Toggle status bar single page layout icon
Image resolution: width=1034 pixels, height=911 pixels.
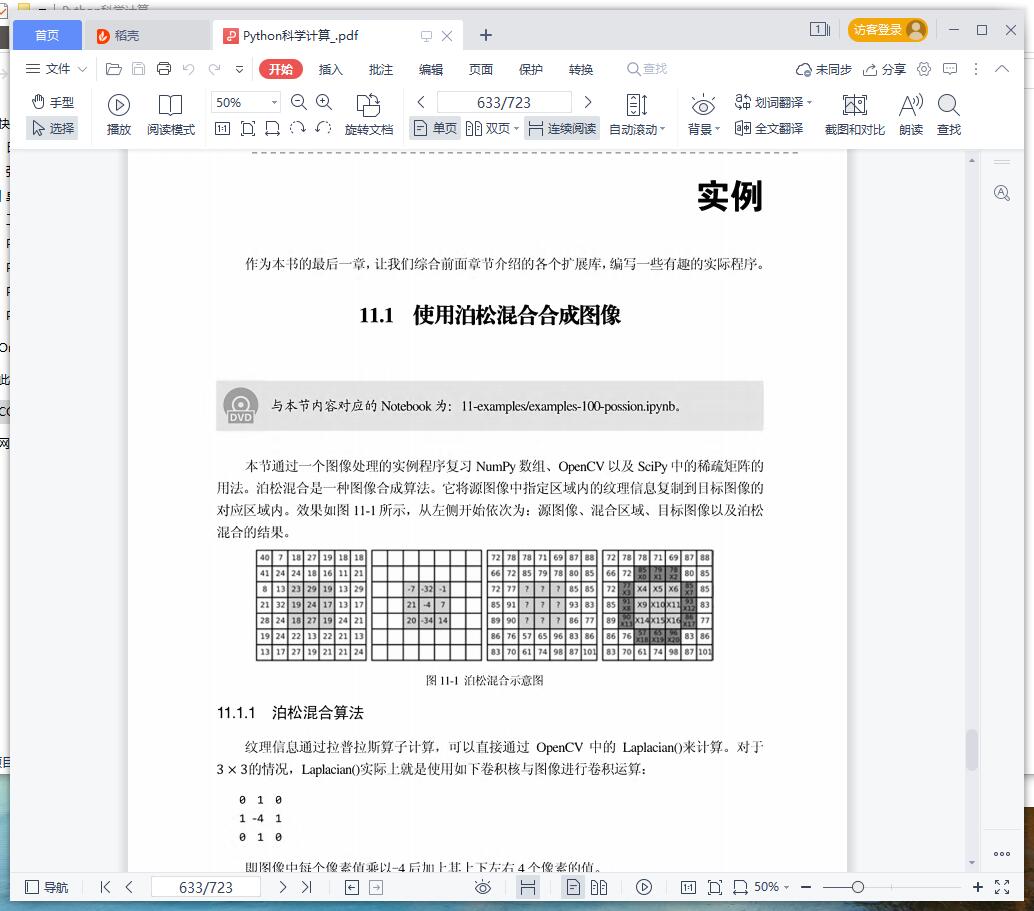pos(573,887)
